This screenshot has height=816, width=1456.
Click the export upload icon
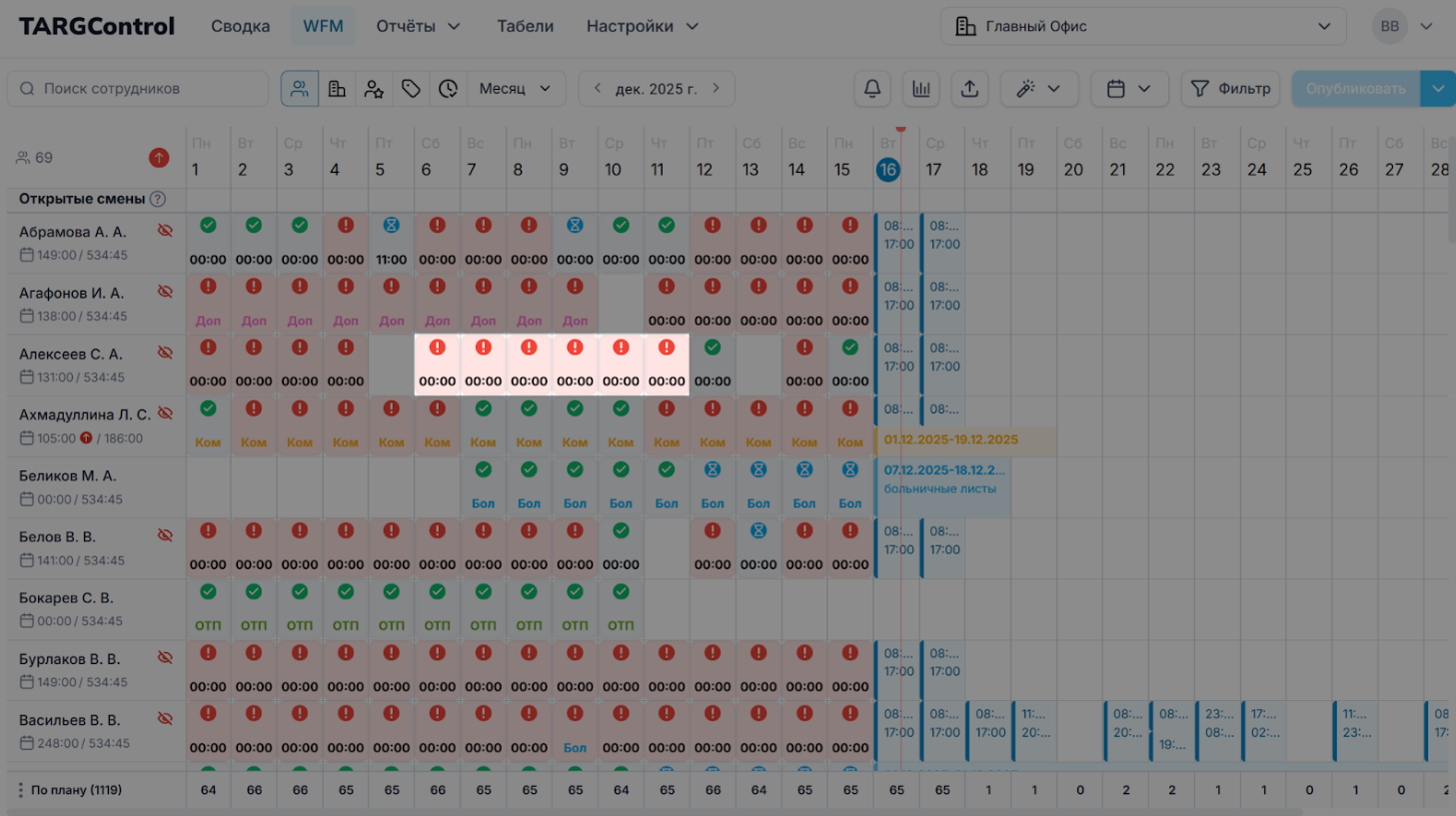969,89
